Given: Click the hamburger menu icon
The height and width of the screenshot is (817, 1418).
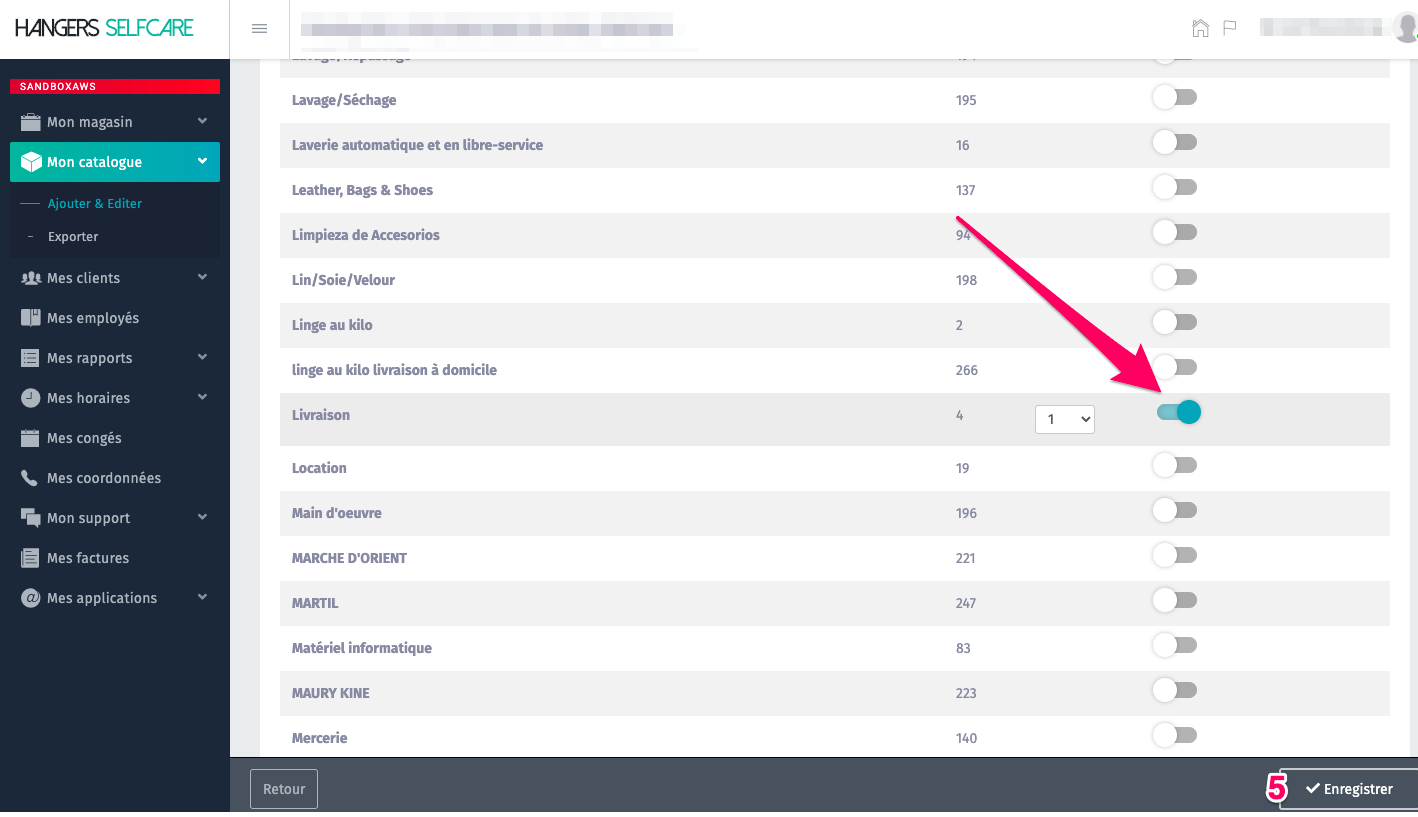Looking at the screenshot, I should [259, 29].
